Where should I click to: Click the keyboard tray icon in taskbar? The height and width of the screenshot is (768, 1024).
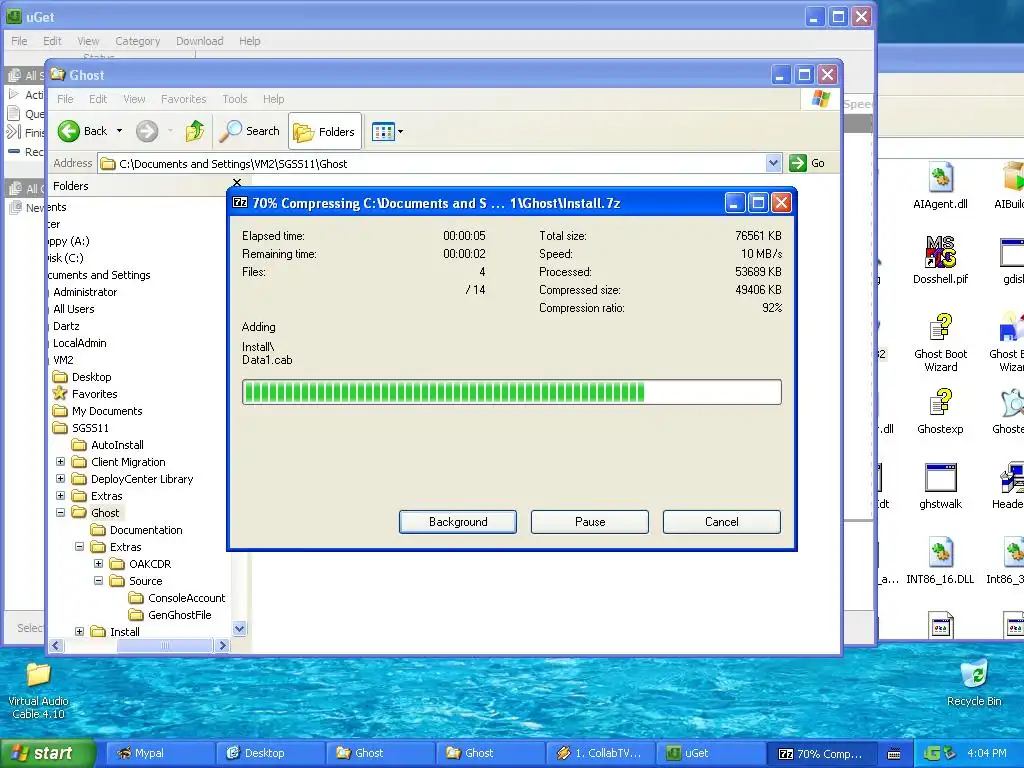(894, 754)
